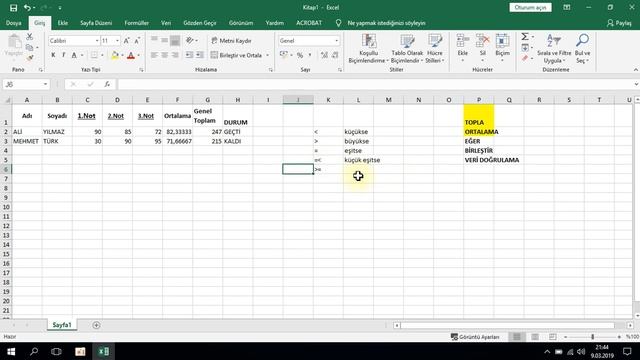Increase decimal places
The height and width of the screenshot is (360, 640).
point(324,55)
